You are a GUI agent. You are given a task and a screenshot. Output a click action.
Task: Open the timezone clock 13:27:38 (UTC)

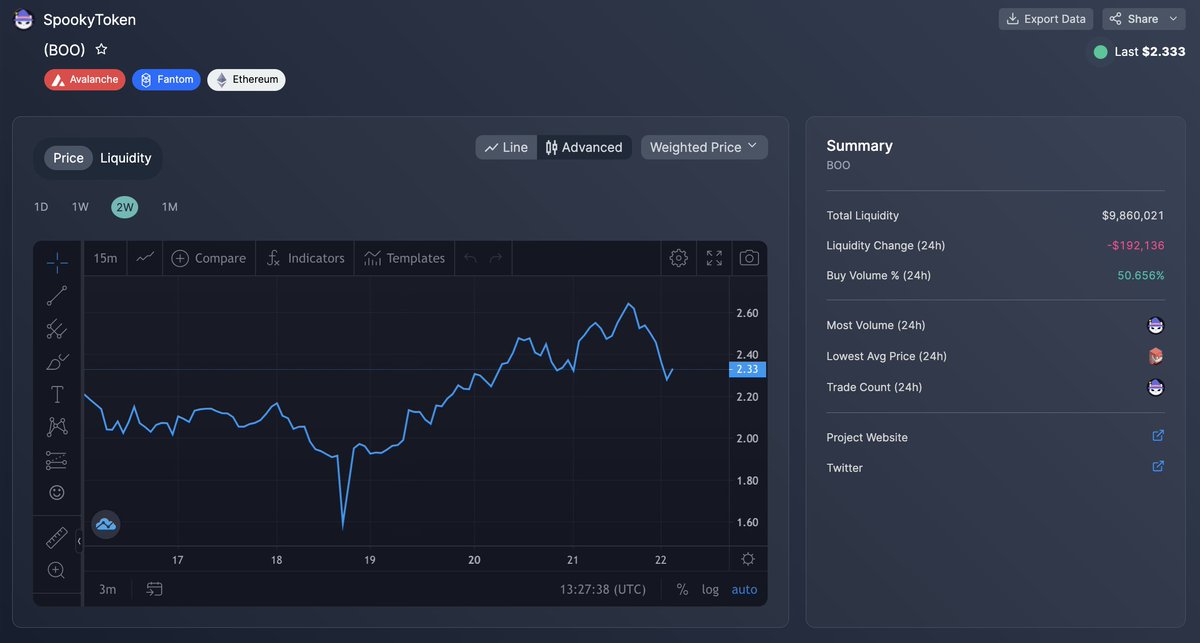[603, 589]
